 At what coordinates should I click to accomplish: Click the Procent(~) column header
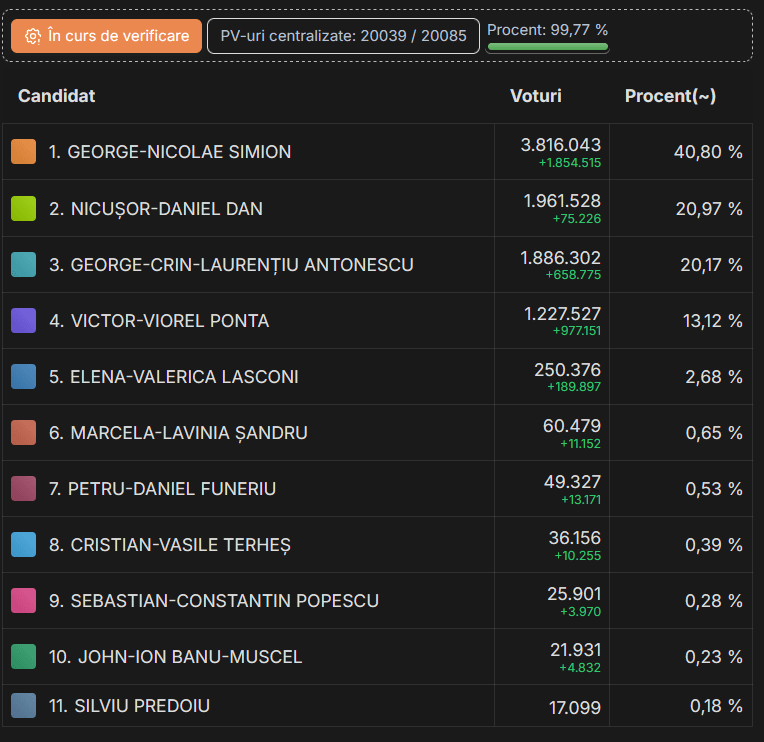tap(670, 96)
